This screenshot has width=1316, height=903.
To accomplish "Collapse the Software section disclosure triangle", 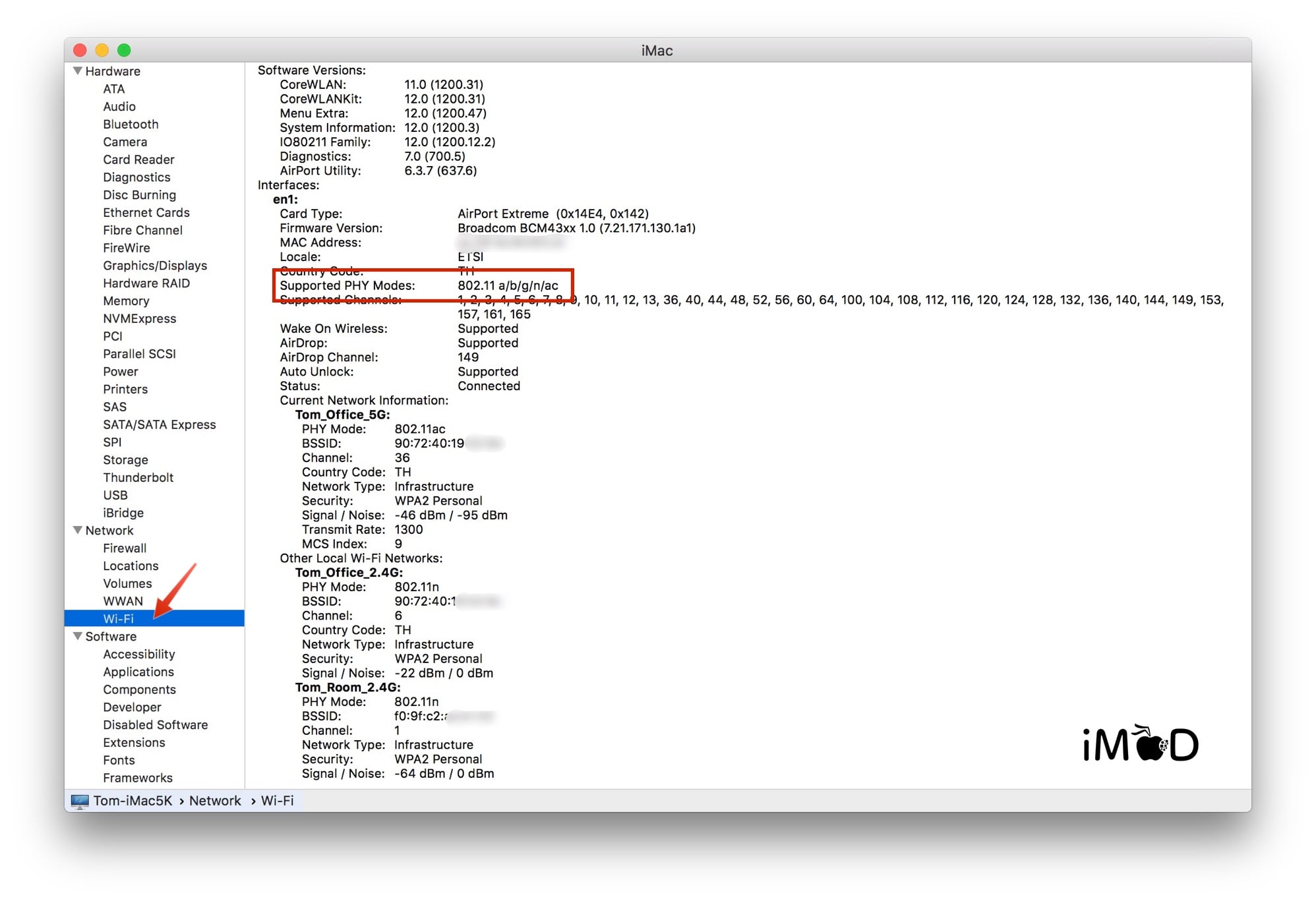I will point(77,636).
